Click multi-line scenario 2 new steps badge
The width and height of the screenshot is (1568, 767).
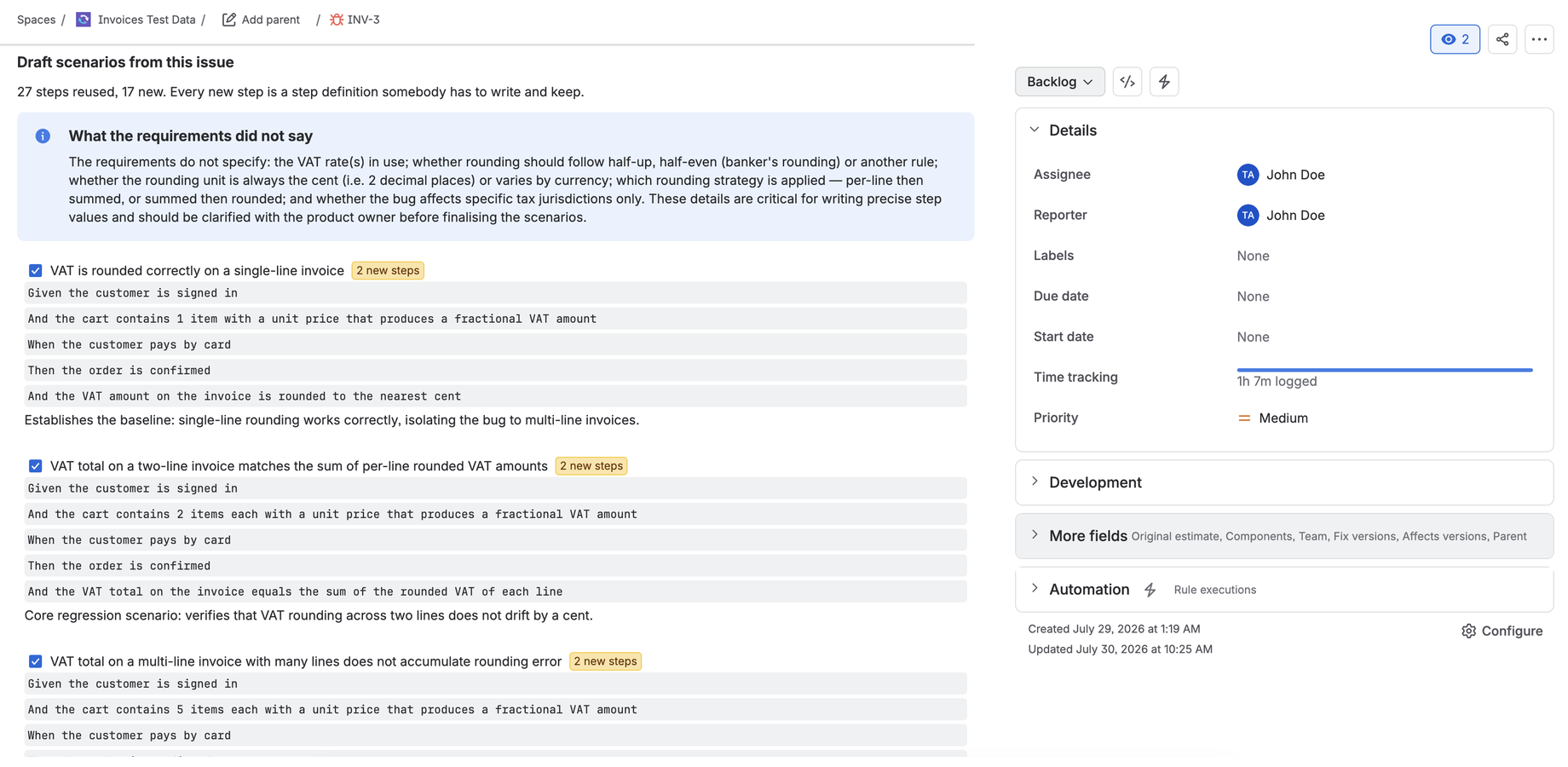point(605,661)
